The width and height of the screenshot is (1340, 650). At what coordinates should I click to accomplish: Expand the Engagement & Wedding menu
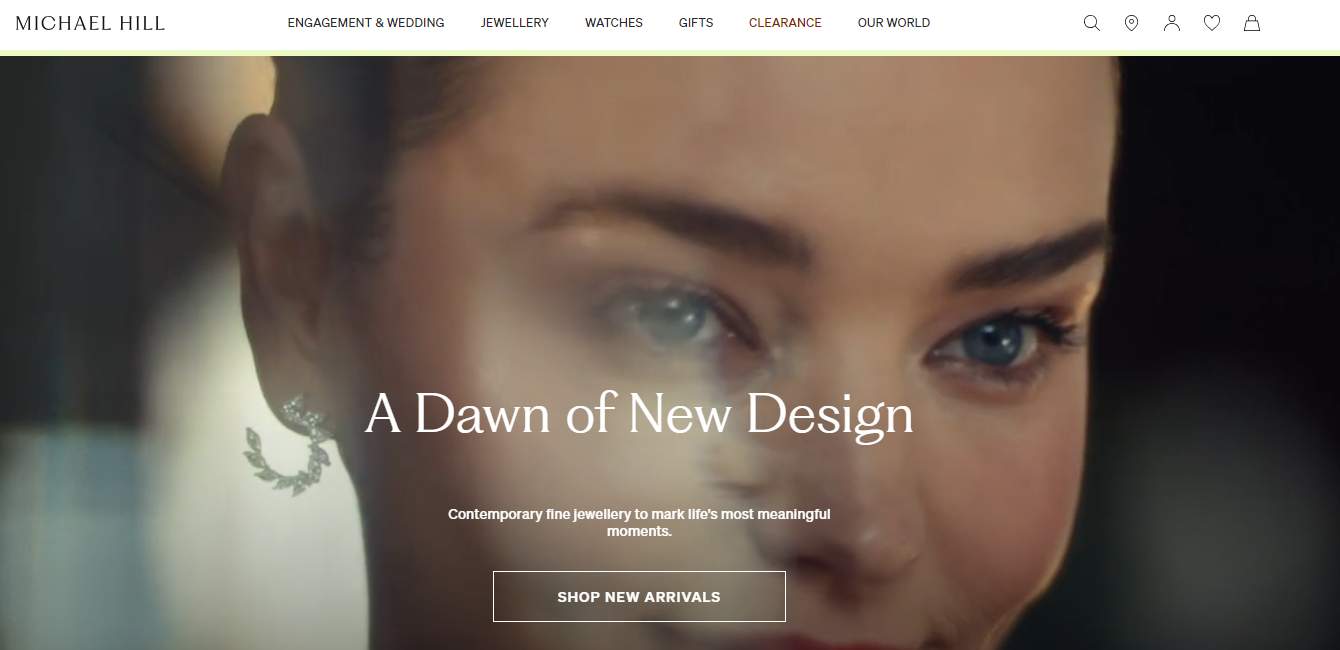pos(366,22)
